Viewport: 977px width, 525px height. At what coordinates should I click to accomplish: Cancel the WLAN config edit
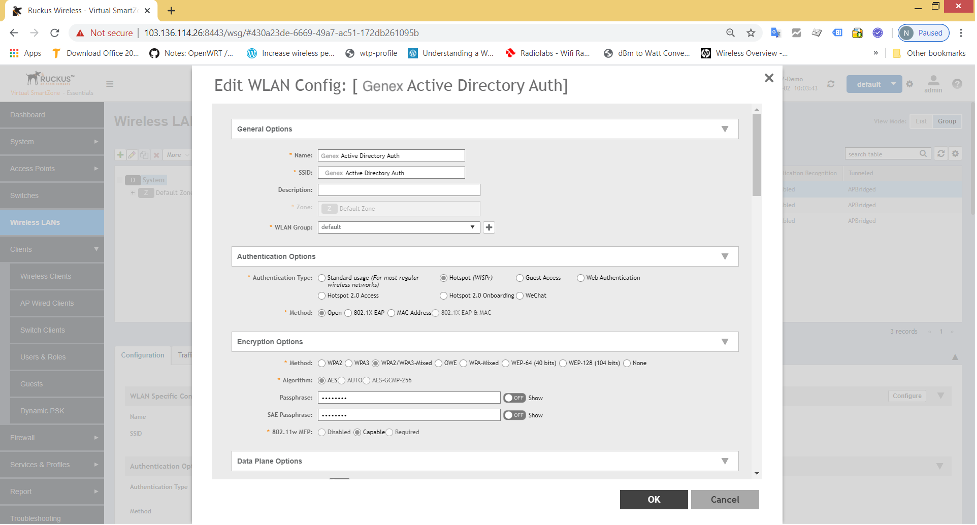tap(725, 499)
